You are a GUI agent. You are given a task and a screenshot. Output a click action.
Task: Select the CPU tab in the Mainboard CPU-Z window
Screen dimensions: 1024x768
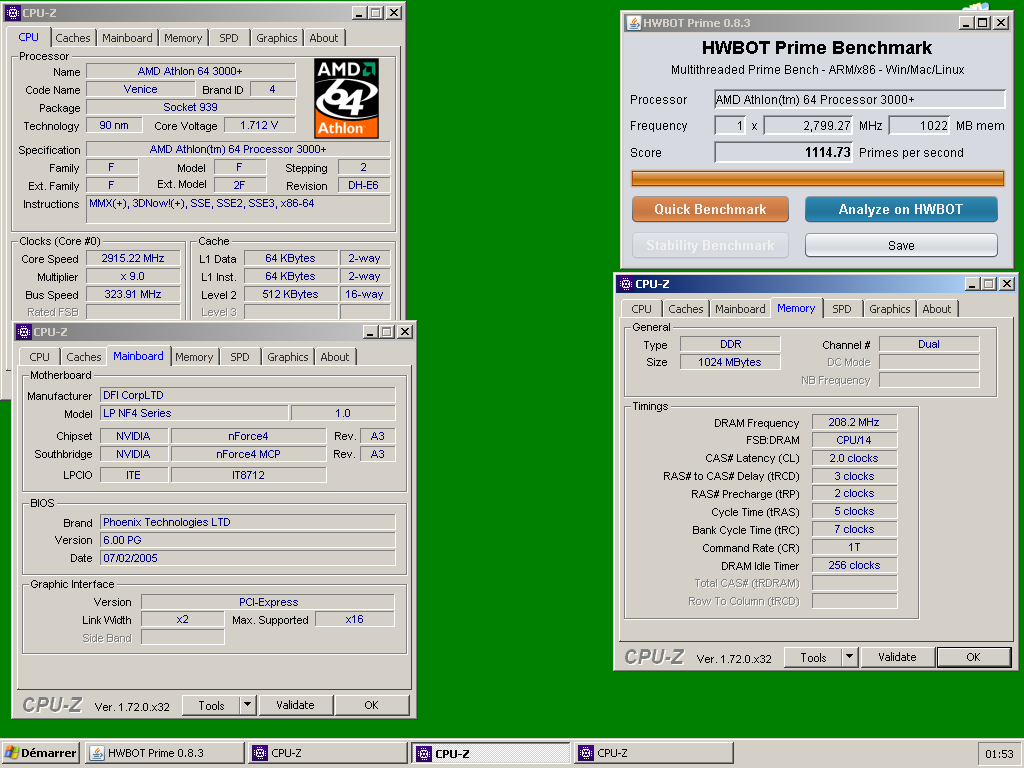[39, 357]
